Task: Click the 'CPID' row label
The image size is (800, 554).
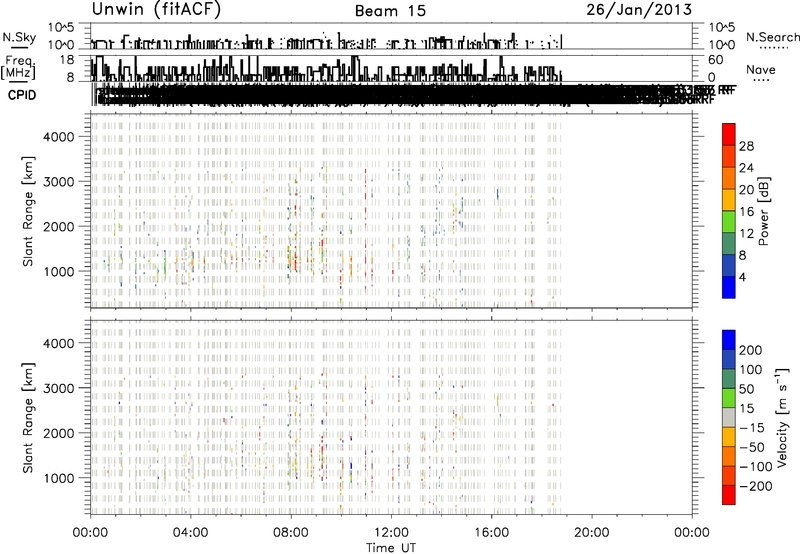Action: [x=22, y=95]
